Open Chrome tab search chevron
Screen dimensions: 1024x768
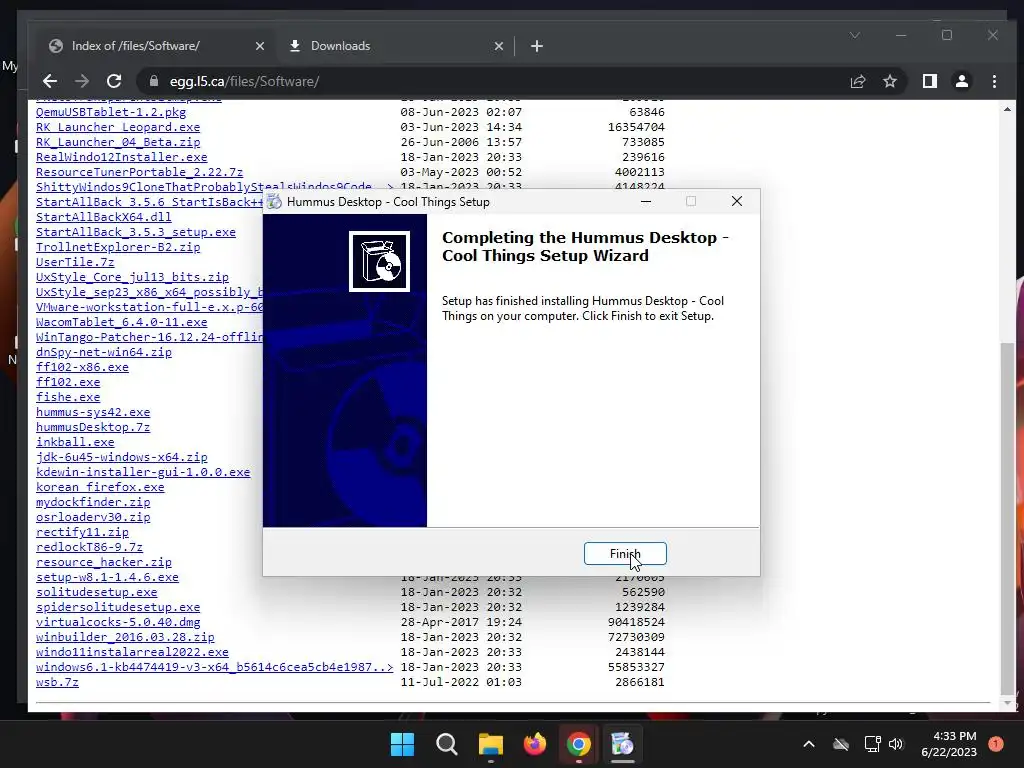tap(855, 35)
